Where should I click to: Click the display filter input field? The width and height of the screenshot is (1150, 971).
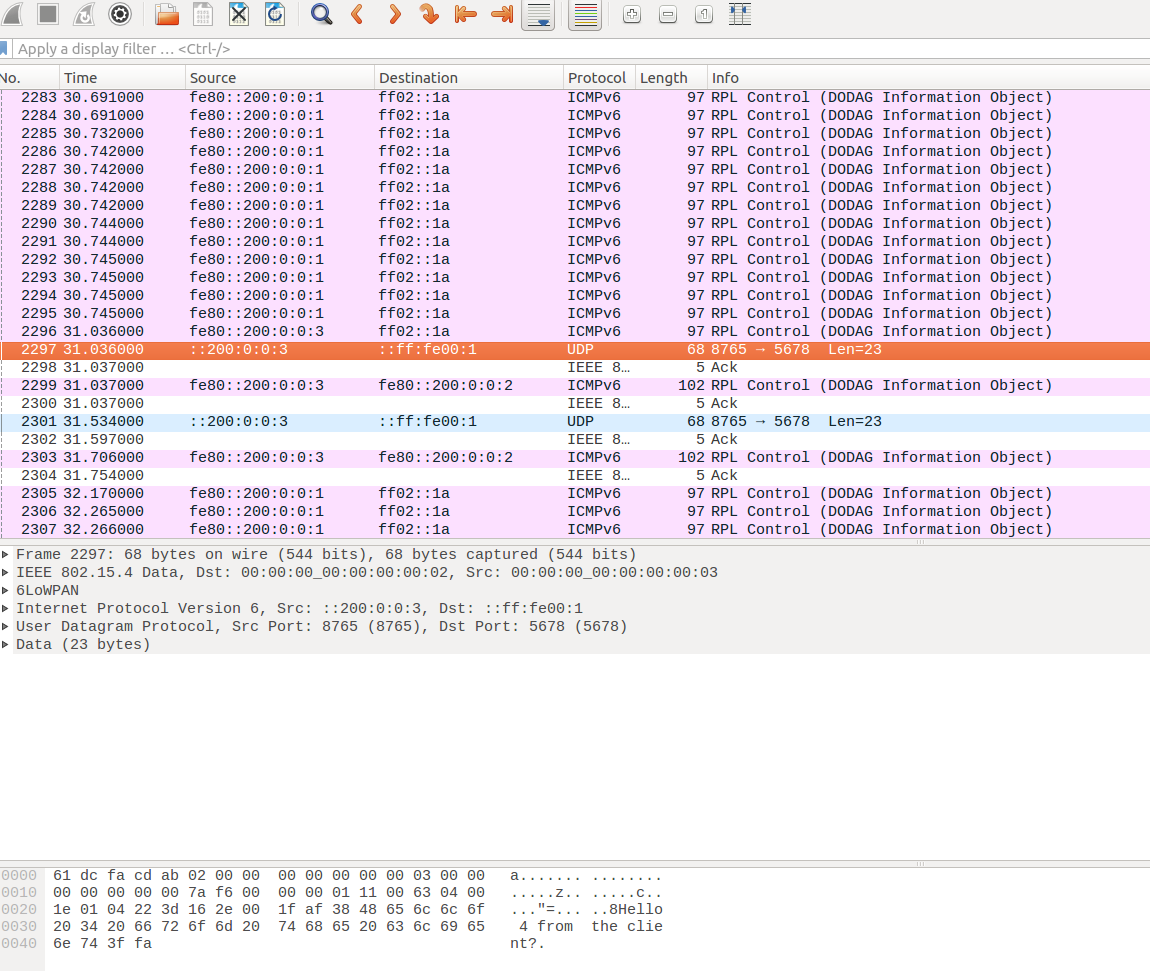click(582, 48)
